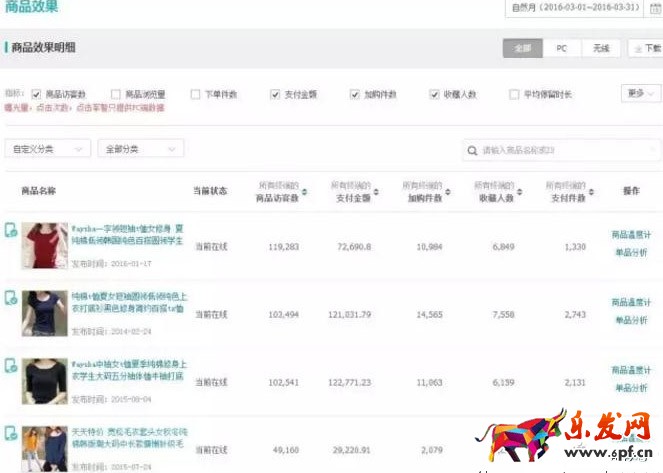Expand the 更多 indicators dropdown
The image size is (663, 473).
coord(640,93)
